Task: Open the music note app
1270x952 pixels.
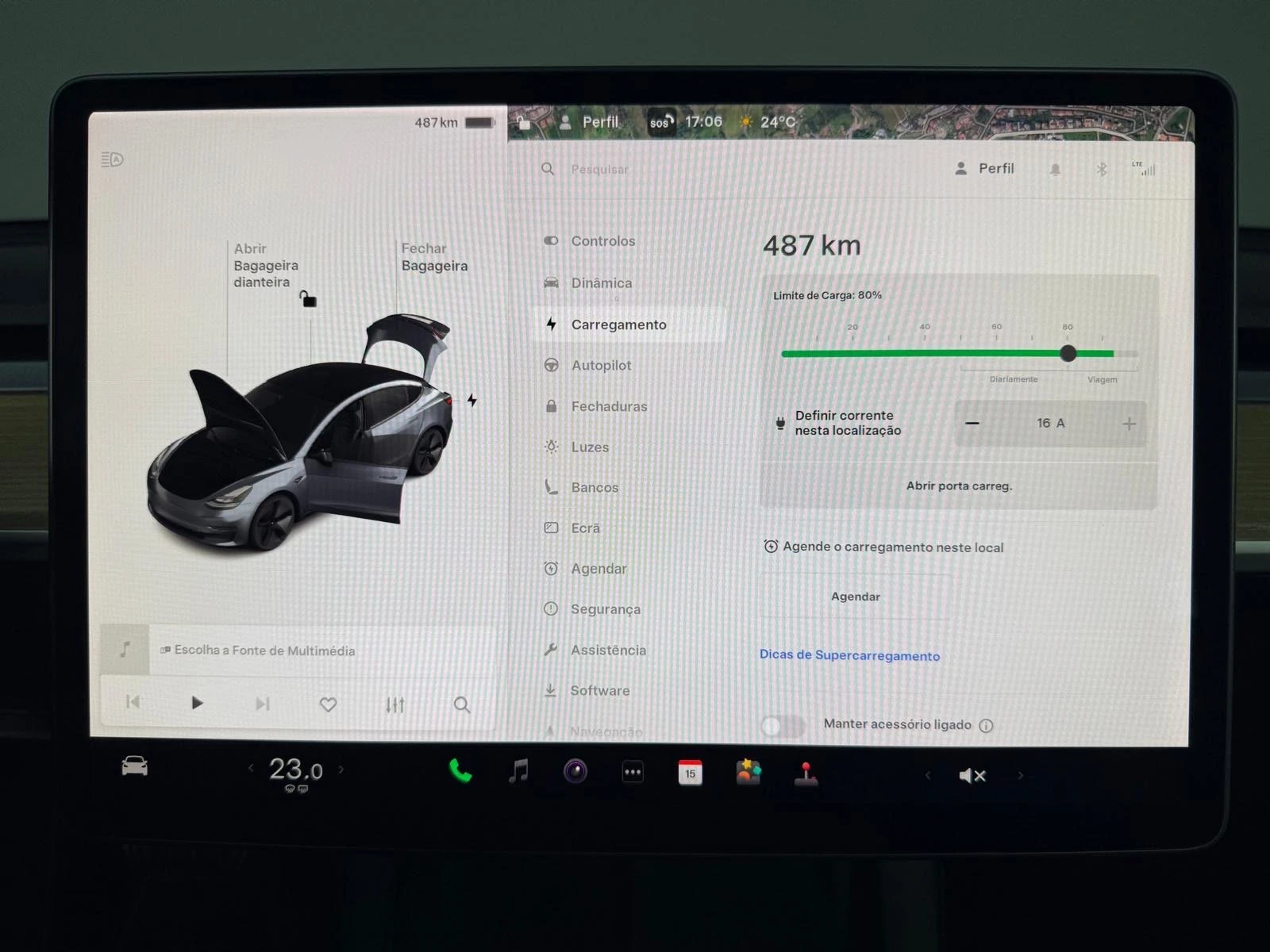Action: pos(518,770)
